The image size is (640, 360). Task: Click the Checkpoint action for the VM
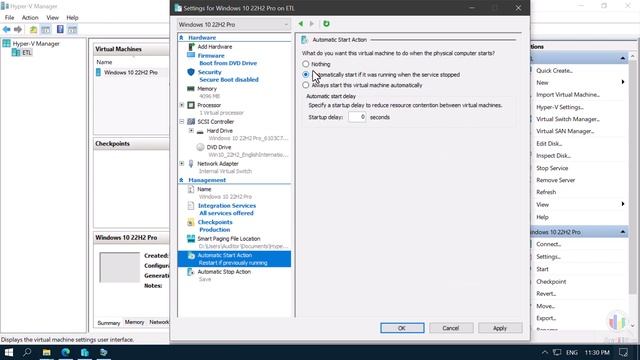click(x=551, y=282)
